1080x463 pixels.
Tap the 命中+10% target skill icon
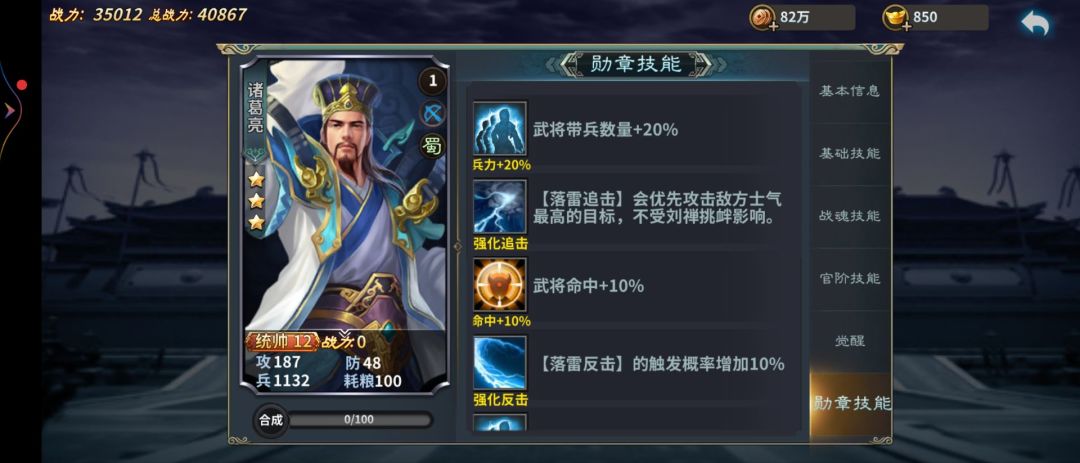pos(499,285)
